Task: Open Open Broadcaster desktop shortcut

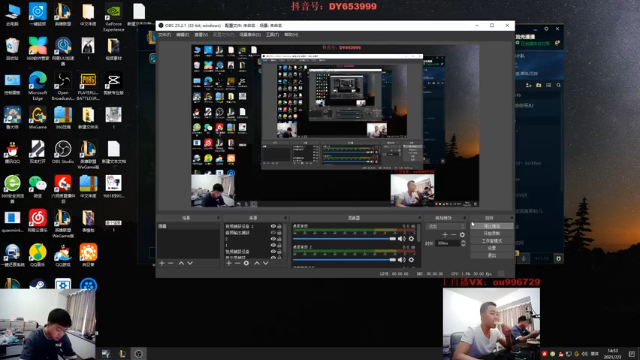Action: click(63, 86)
